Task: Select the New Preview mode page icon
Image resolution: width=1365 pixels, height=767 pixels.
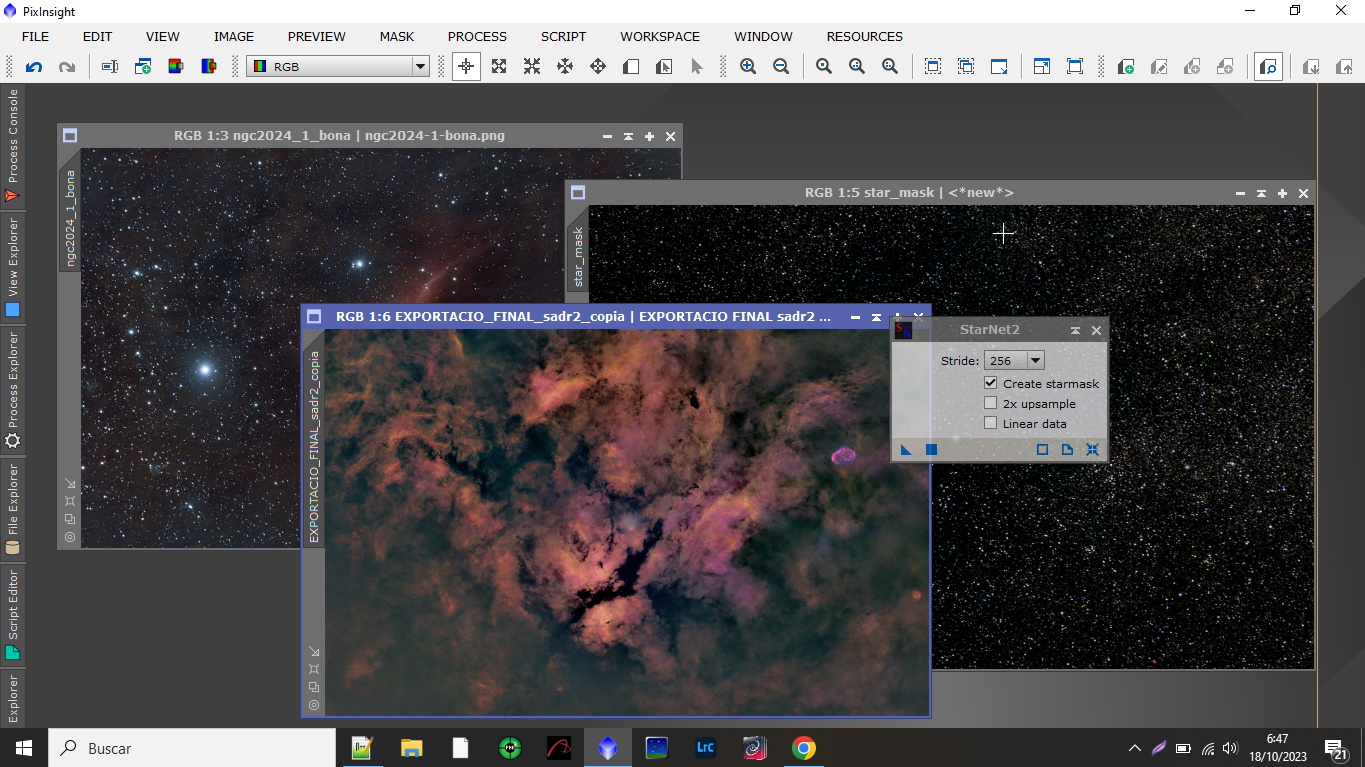Action: coord(631,67)
